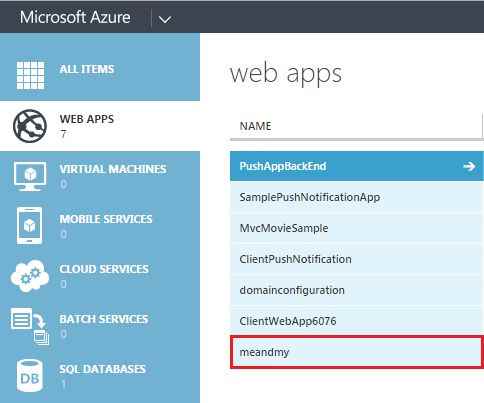Select ClientWebApp6076 in the list
This screenshot has width=484, height=403.
point(357,321)
